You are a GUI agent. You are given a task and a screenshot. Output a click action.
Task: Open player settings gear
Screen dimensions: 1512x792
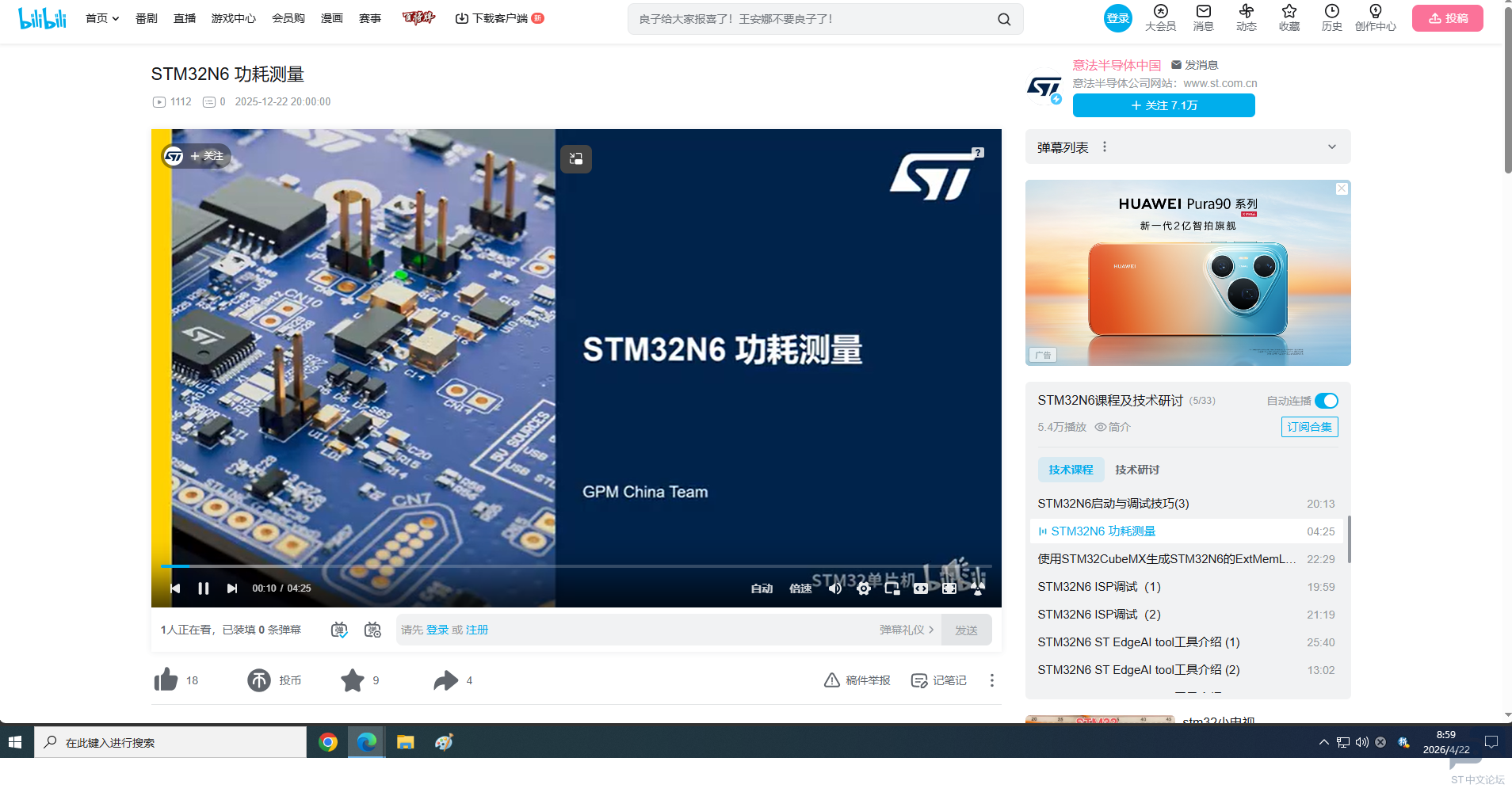864,588
